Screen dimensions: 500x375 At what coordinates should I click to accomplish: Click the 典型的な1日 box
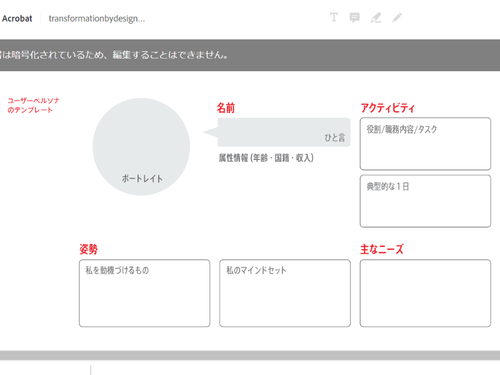425,201
